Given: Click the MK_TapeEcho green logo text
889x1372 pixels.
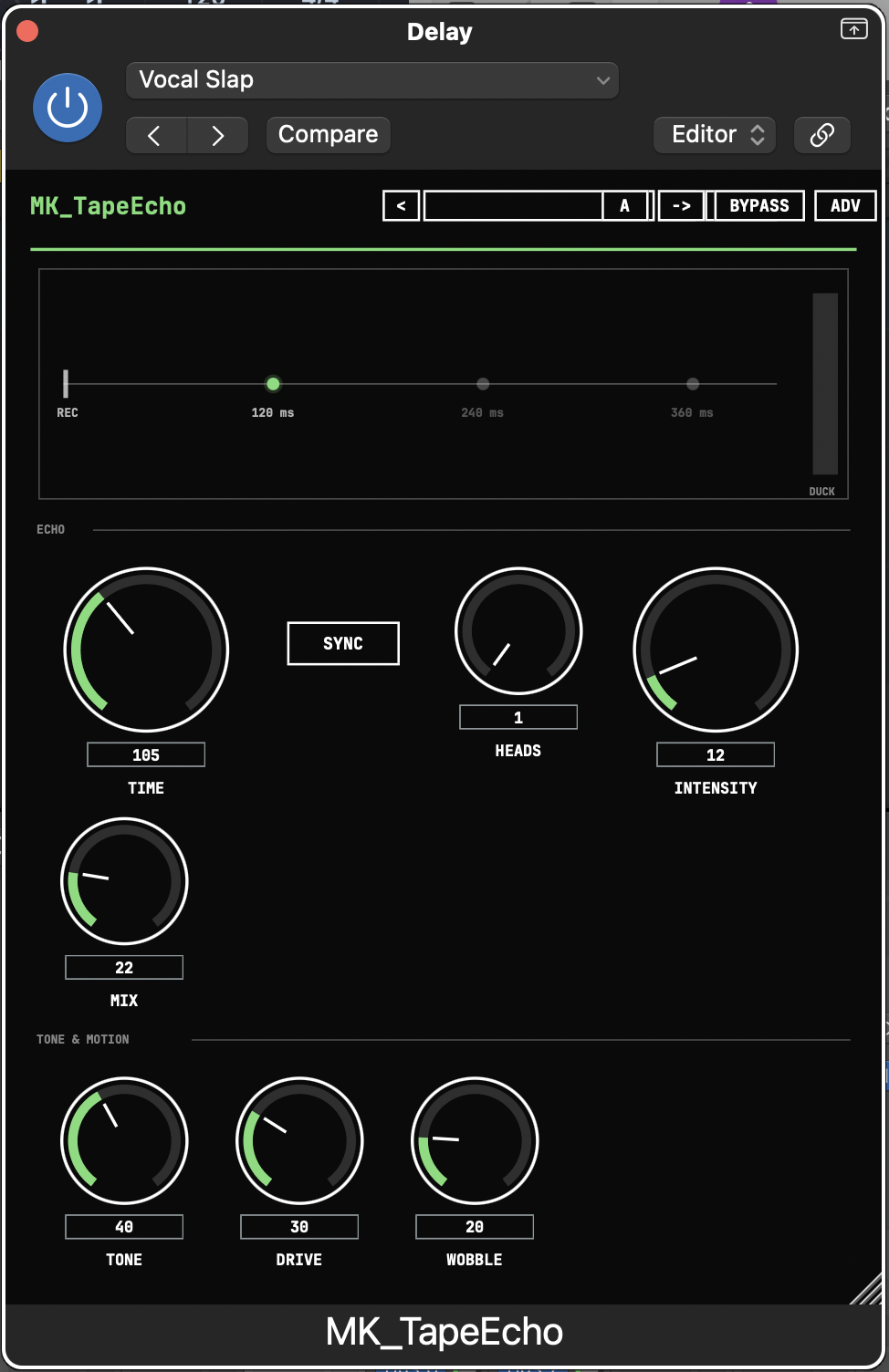Looking at the screenshot, I should 108,206.
